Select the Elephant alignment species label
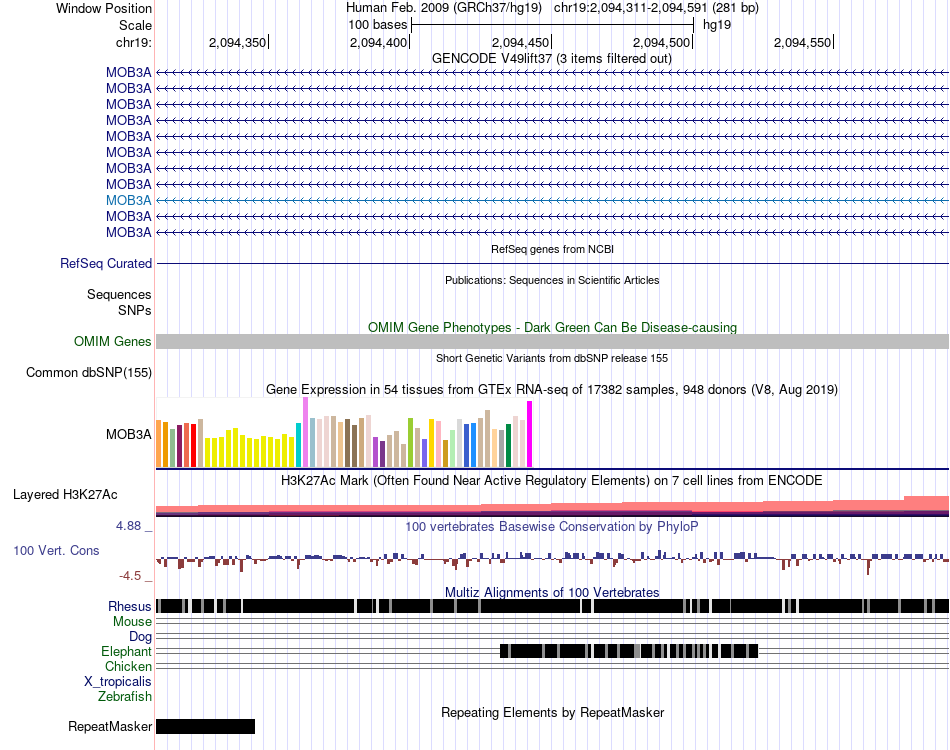This screenshot has width=950, height=750. [127, 651]
